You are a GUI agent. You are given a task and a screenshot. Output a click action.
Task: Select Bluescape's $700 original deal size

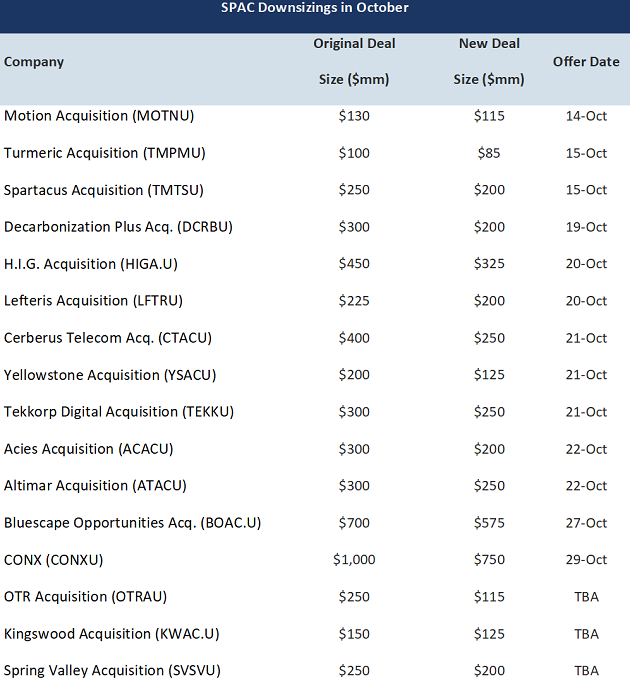[354, 523]
